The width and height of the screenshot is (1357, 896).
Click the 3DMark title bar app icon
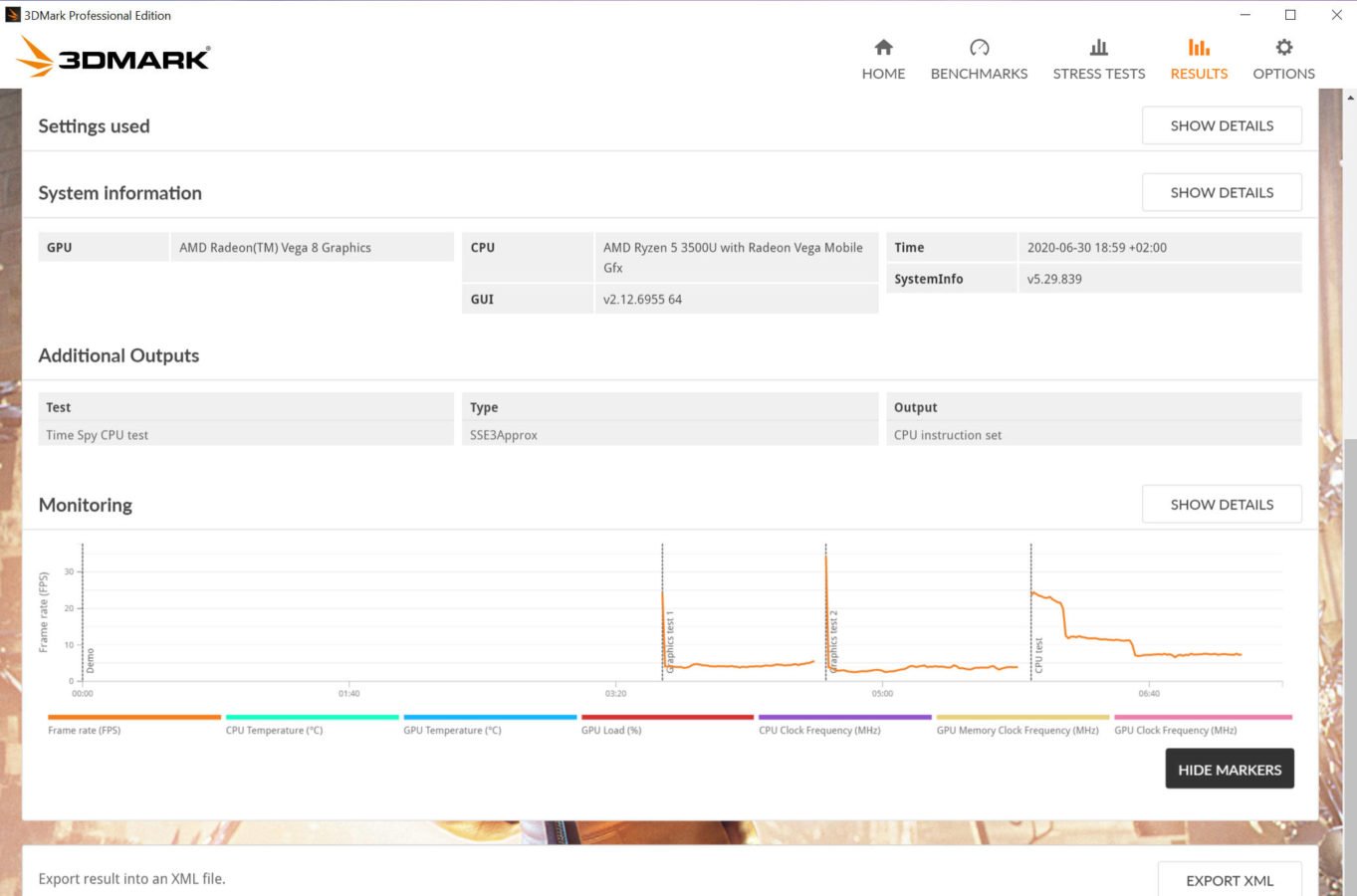13,15
